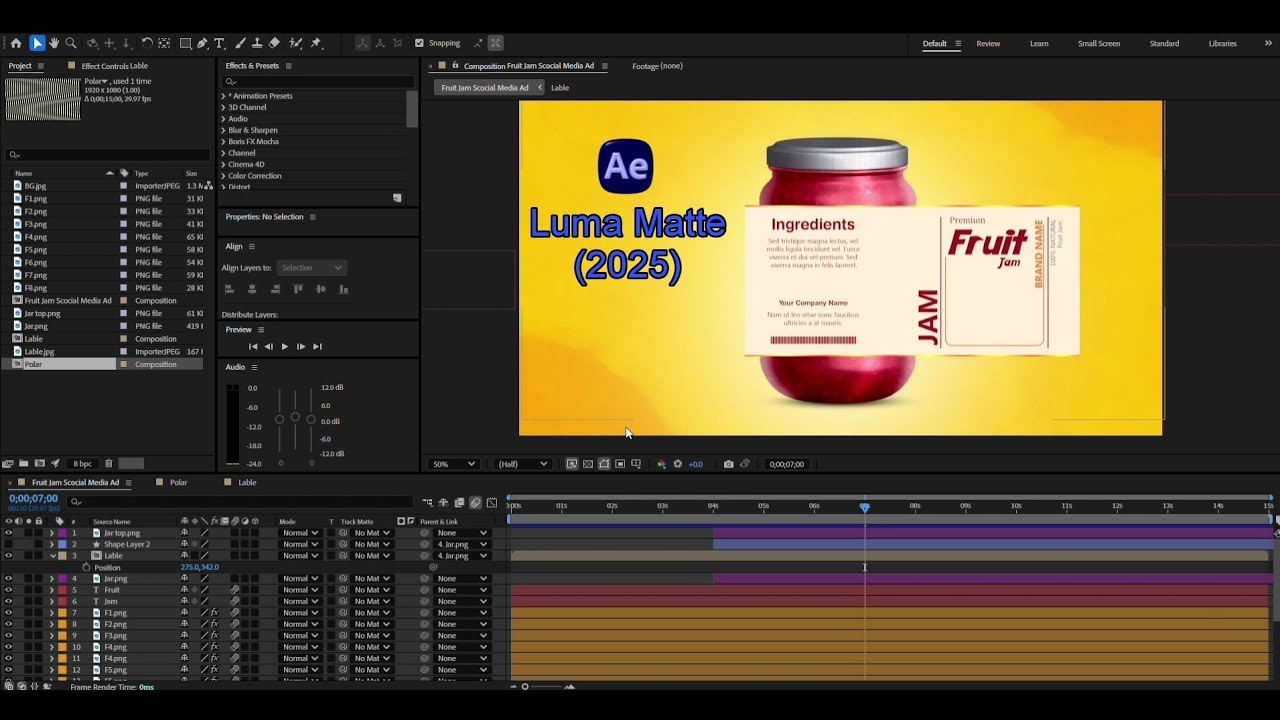Select the Horizontal Type tool

click(219, 43)
